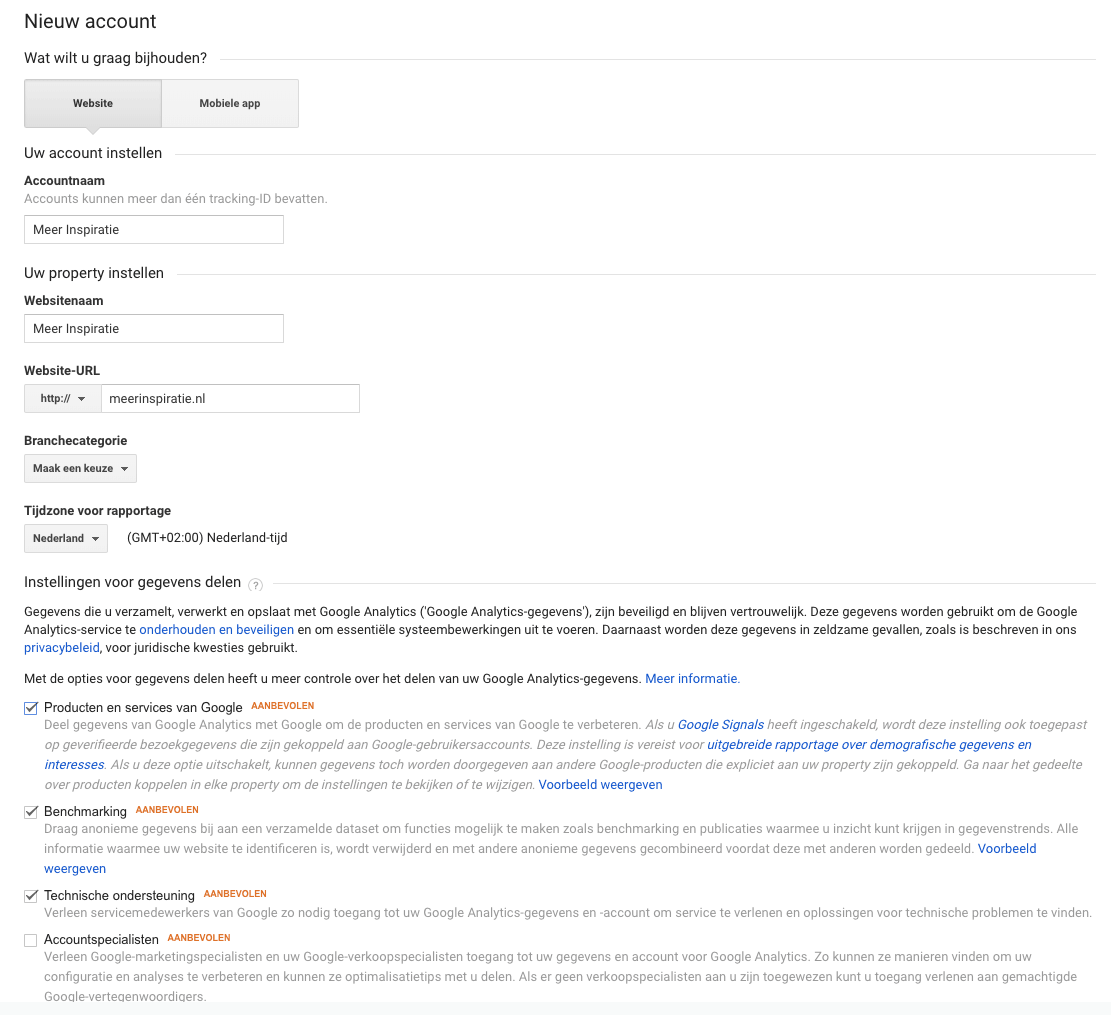The height and width of the screenshot is (1015, 1111).
Task: Open the http:// protocol dropdown
Action: tap(62, 398)
